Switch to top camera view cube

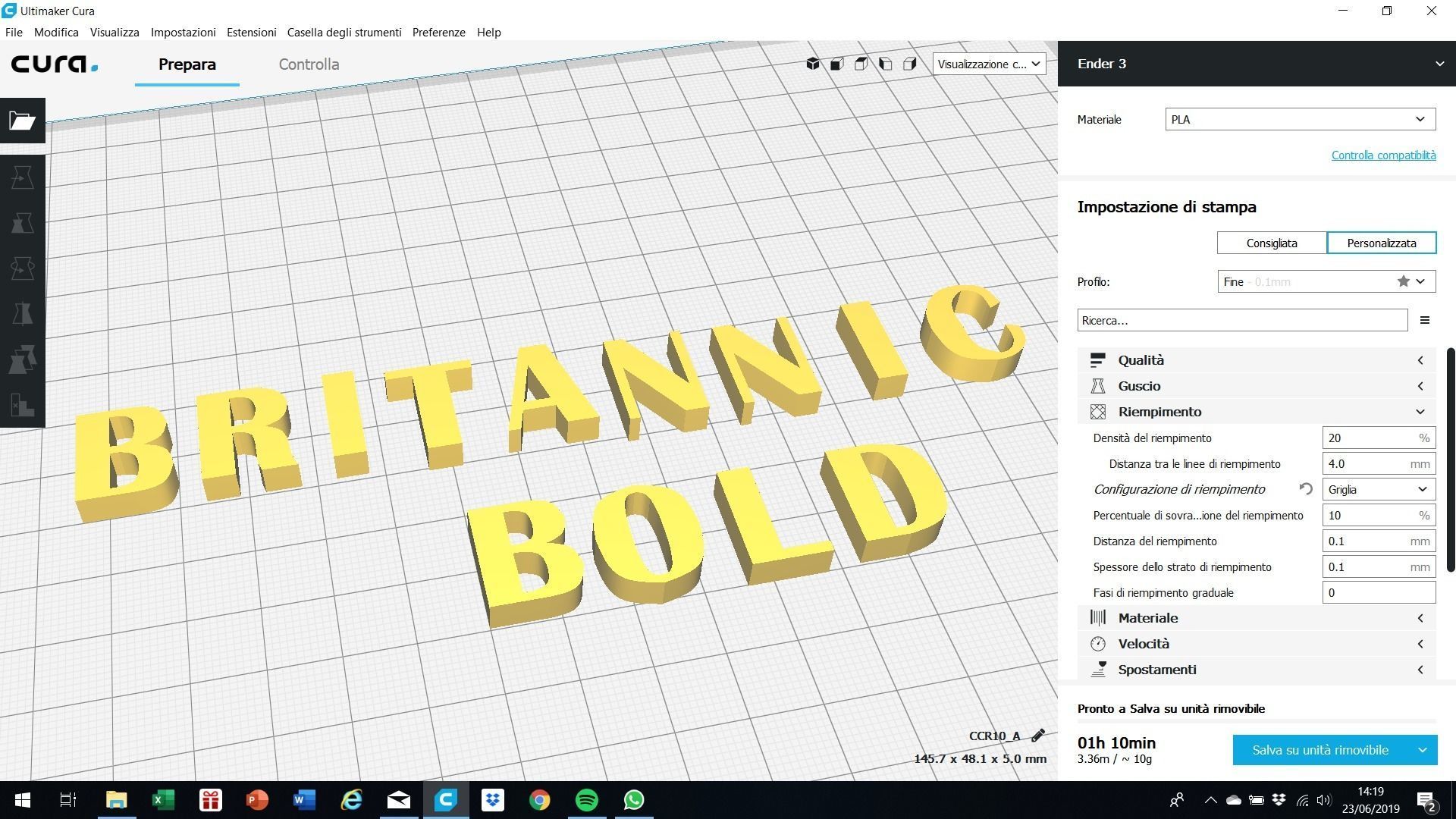[x=861, y=64]
